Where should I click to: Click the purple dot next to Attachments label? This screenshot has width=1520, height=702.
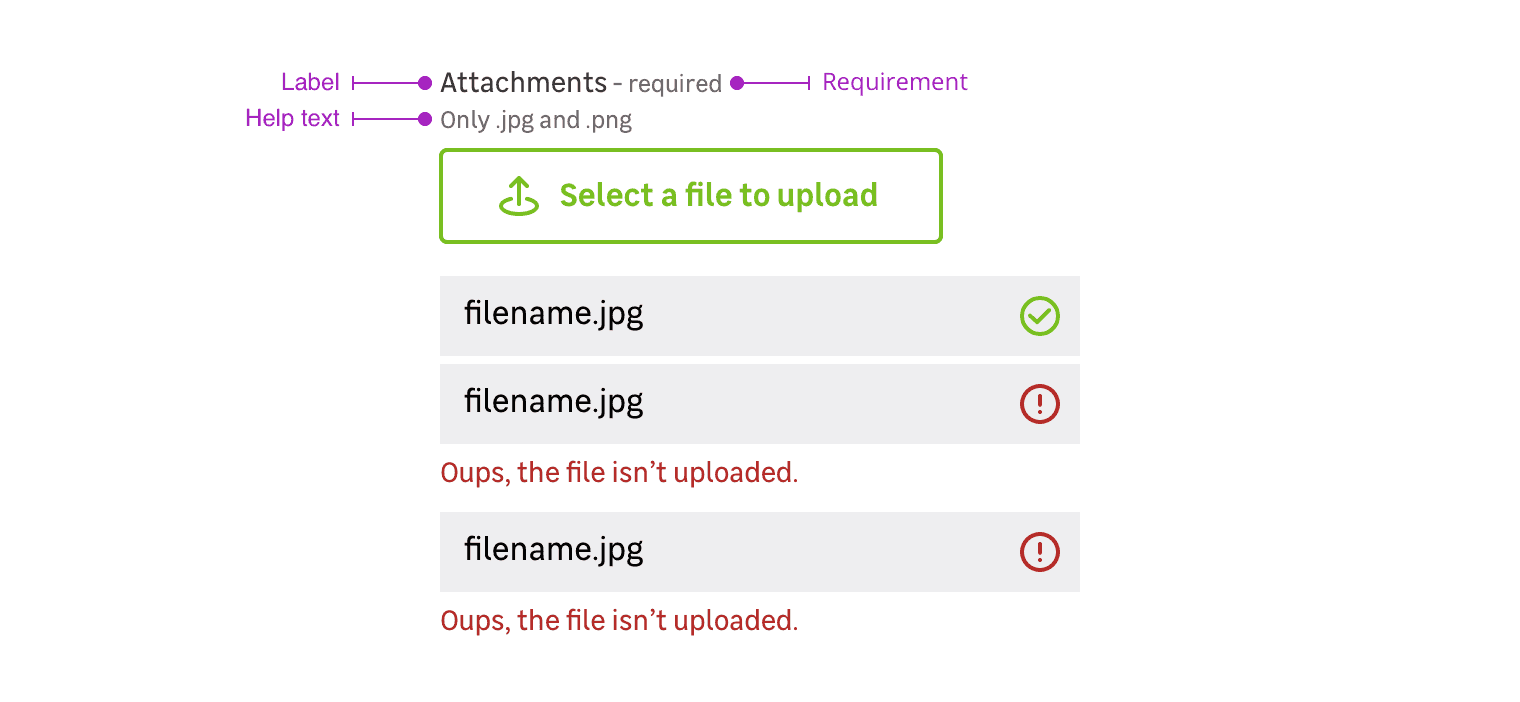pos(425,83)
